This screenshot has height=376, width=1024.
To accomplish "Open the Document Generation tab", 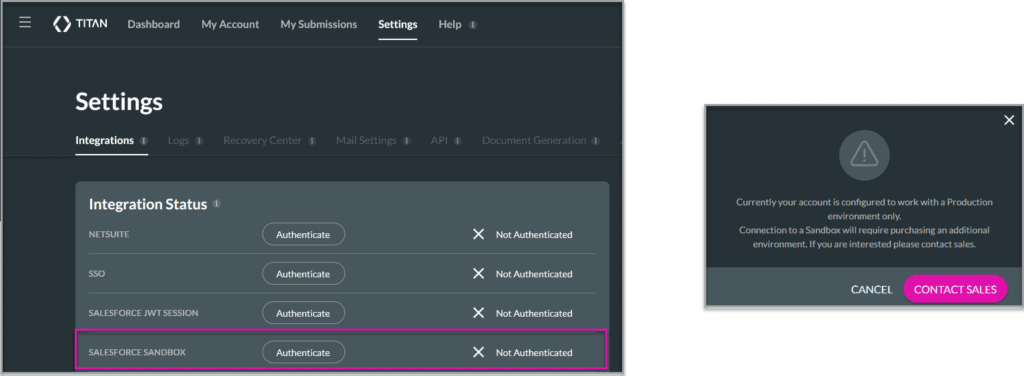I will 534,140.
